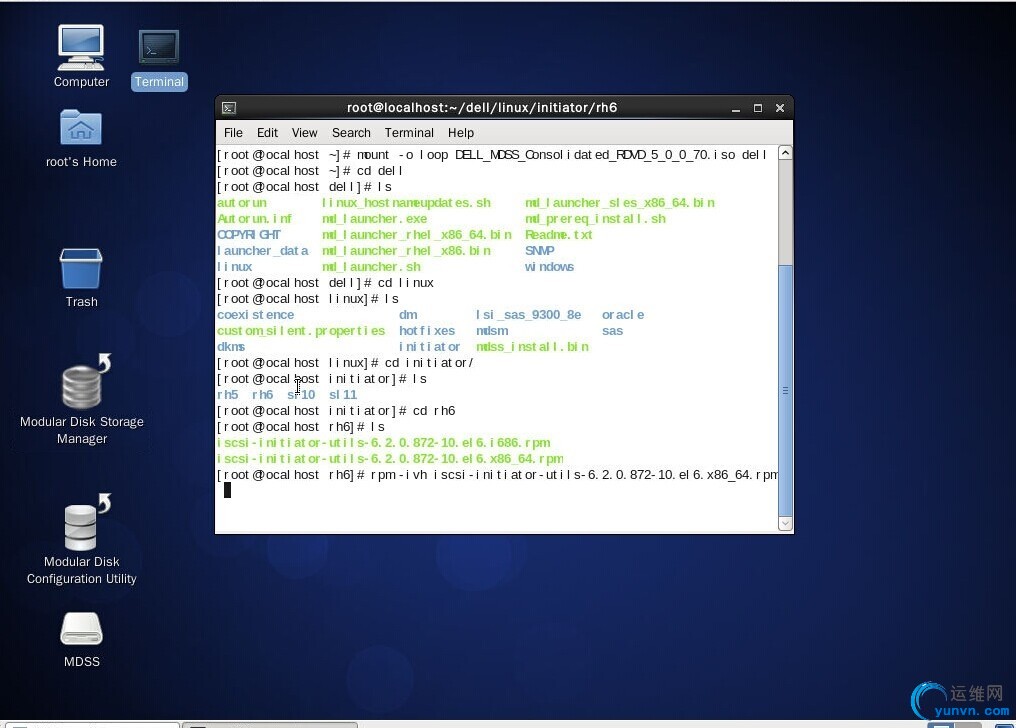The image size is (1016, 728).
Task: Open the File menu in terminal
Action: tap(233, 133)
